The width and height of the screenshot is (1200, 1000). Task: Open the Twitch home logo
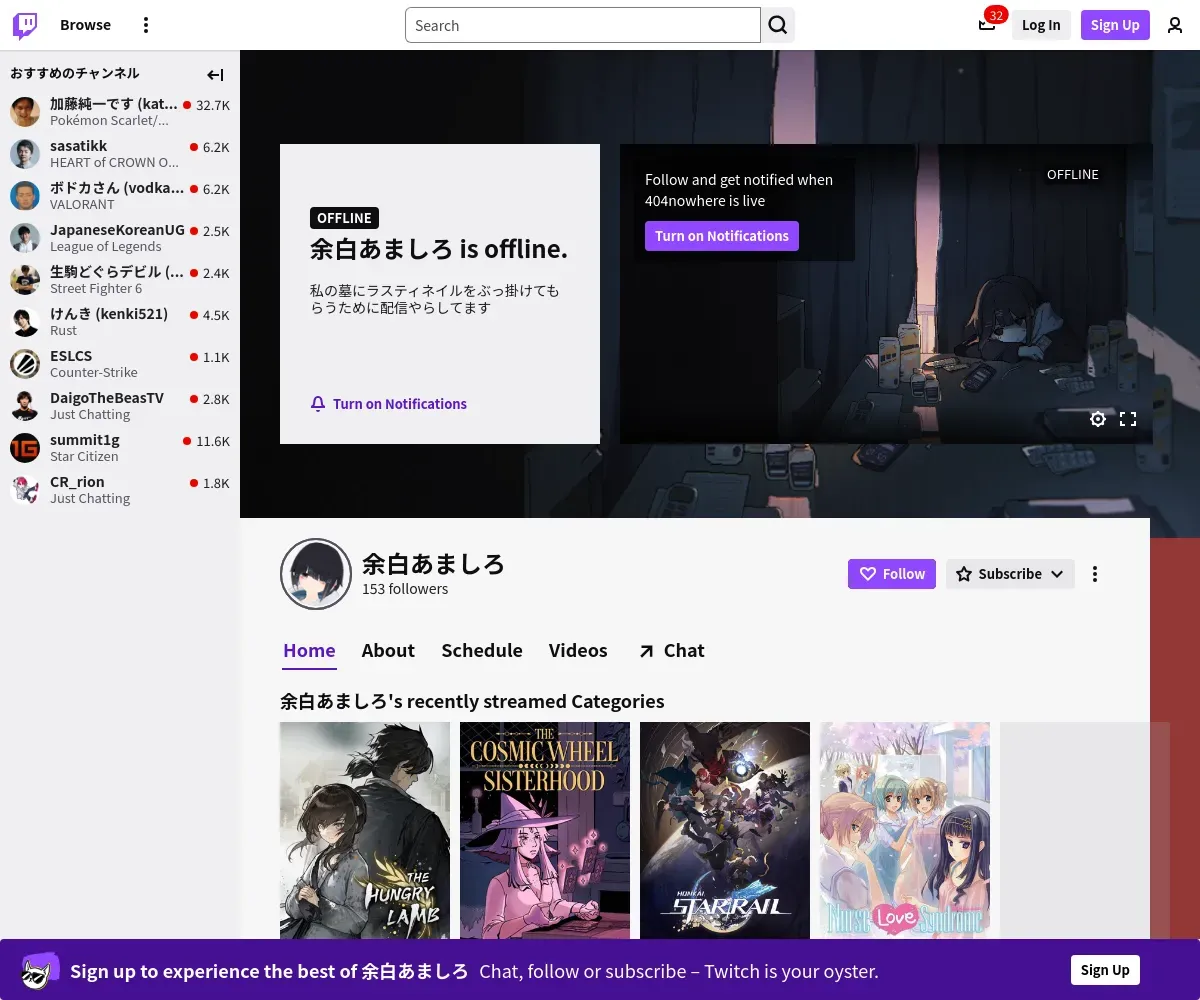[x=25, y=25]
